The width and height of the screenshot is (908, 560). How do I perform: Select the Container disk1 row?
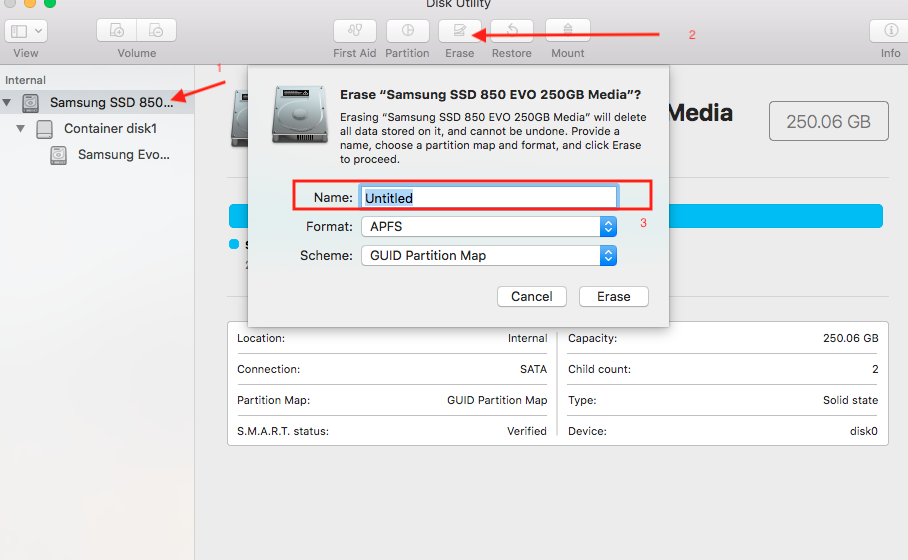pos(97,129)
